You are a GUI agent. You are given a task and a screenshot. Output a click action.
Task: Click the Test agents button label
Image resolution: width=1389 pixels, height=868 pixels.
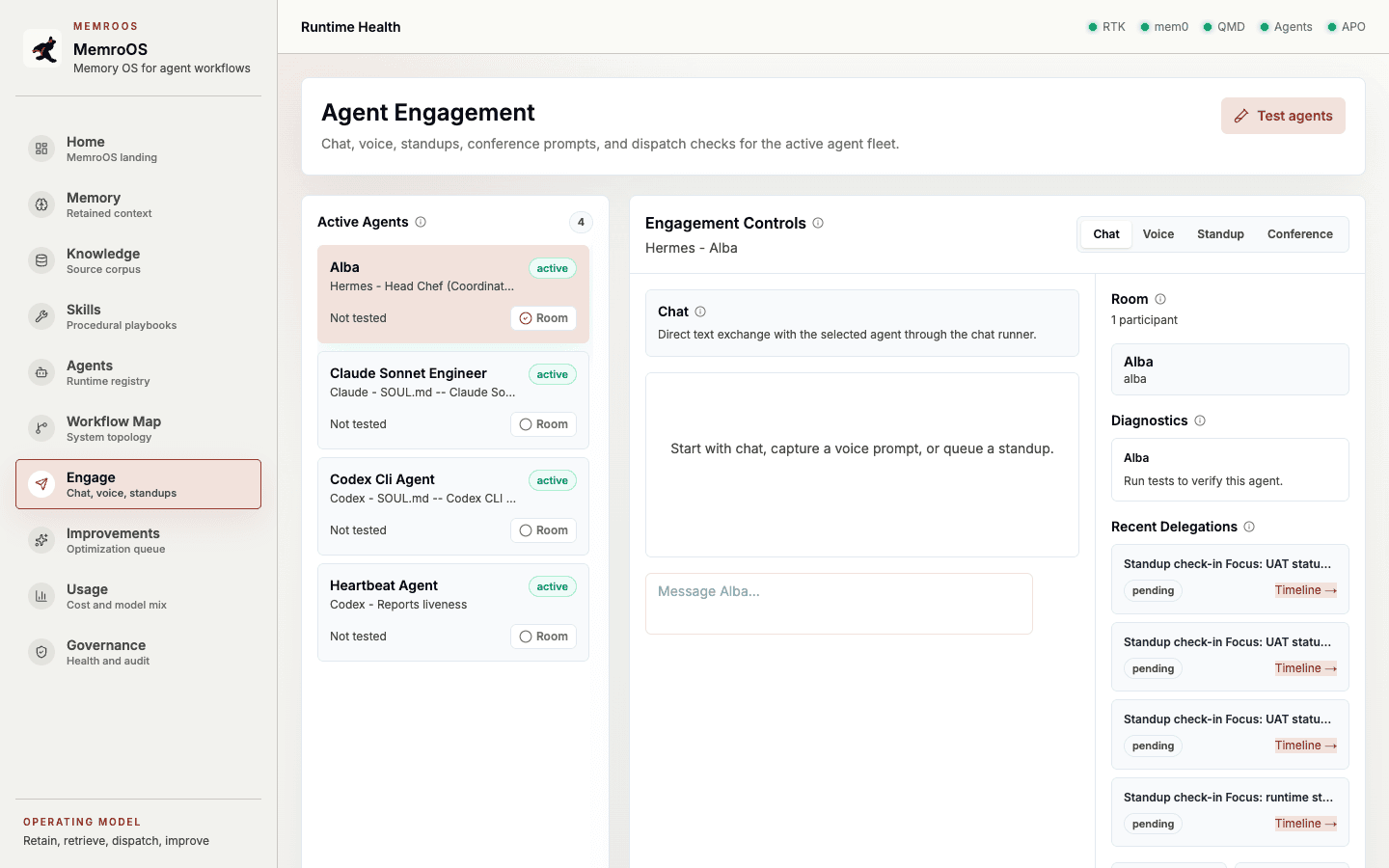tap(1294, 116)
